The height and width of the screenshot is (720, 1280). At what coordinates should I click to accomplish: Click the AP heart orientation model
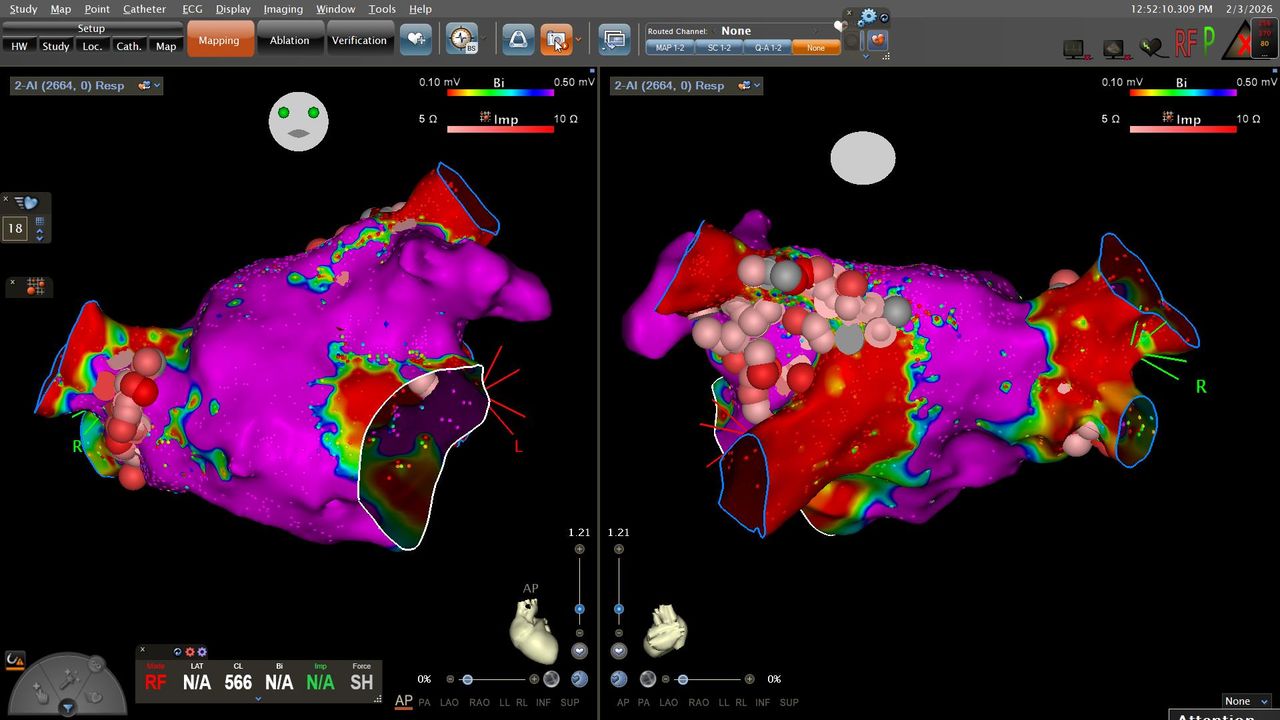(x=533, y=630)
